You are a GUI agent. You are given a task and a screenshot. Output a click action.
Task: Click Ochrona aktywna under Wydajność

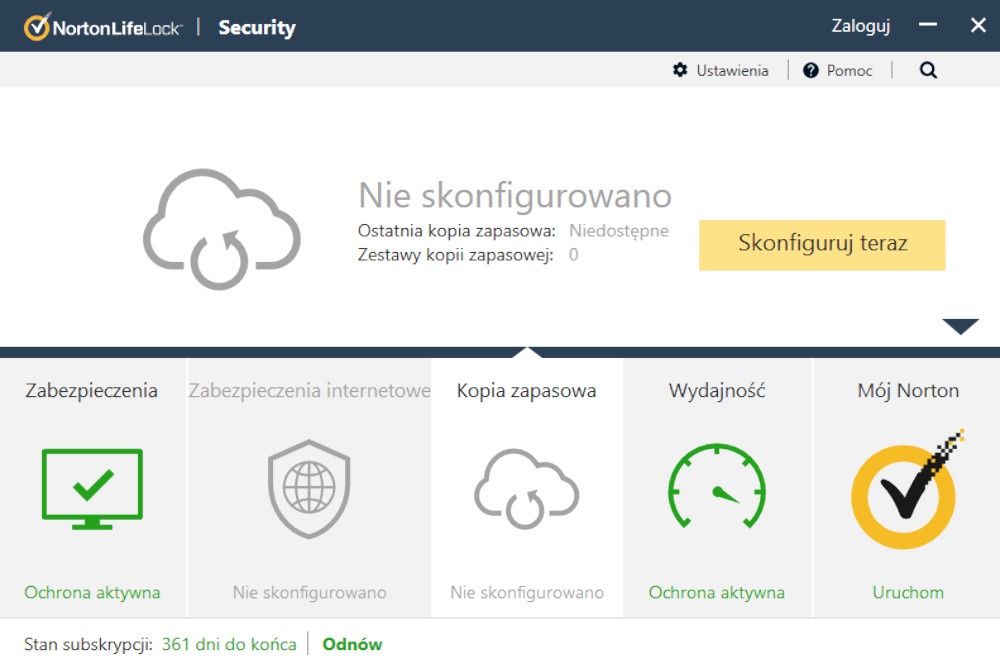717,592
